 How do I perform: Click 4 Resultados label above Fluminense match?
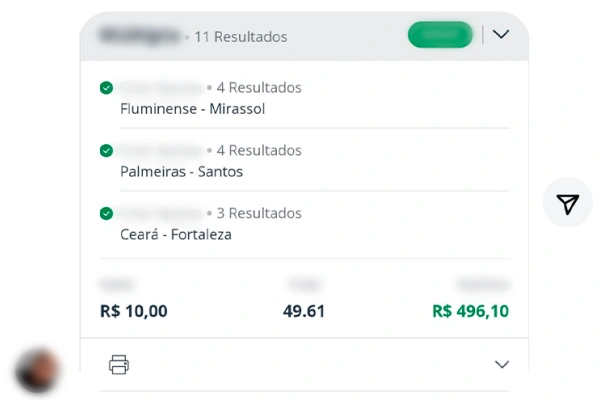(x=259, y=88)
